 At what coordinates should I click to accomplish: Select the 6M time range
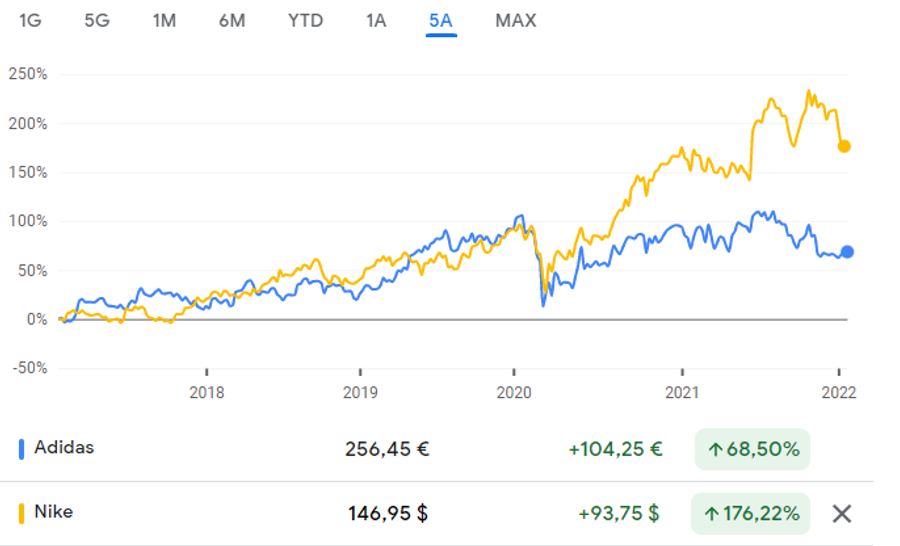[x=232, y=21]
